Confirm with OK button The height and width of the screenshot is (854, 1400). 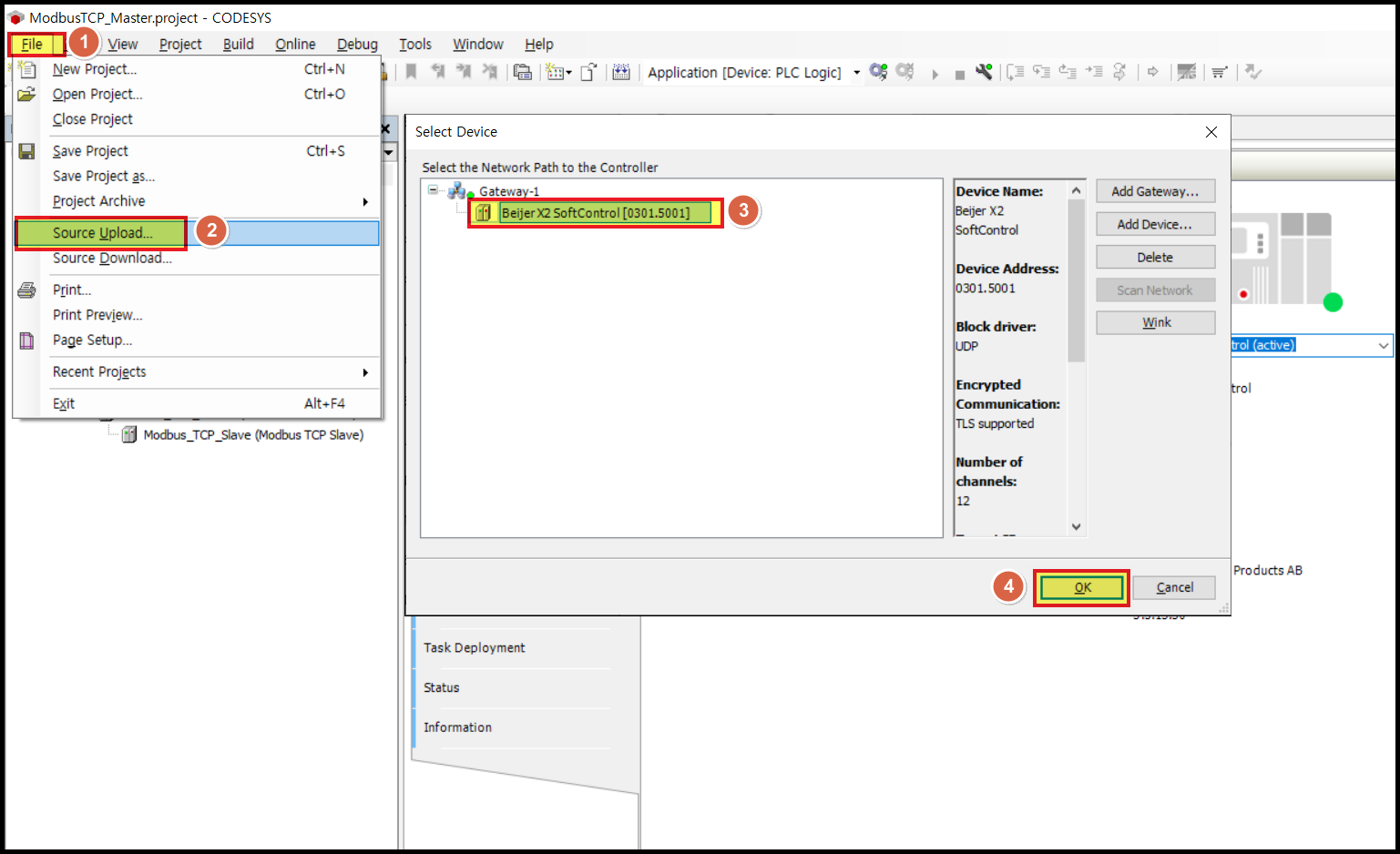click(x=1082, y=587)
